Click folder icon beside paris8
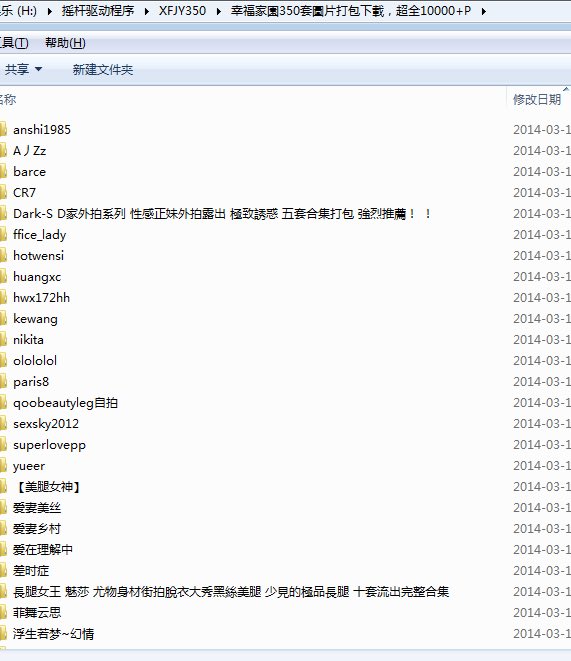 coord(3,382)
